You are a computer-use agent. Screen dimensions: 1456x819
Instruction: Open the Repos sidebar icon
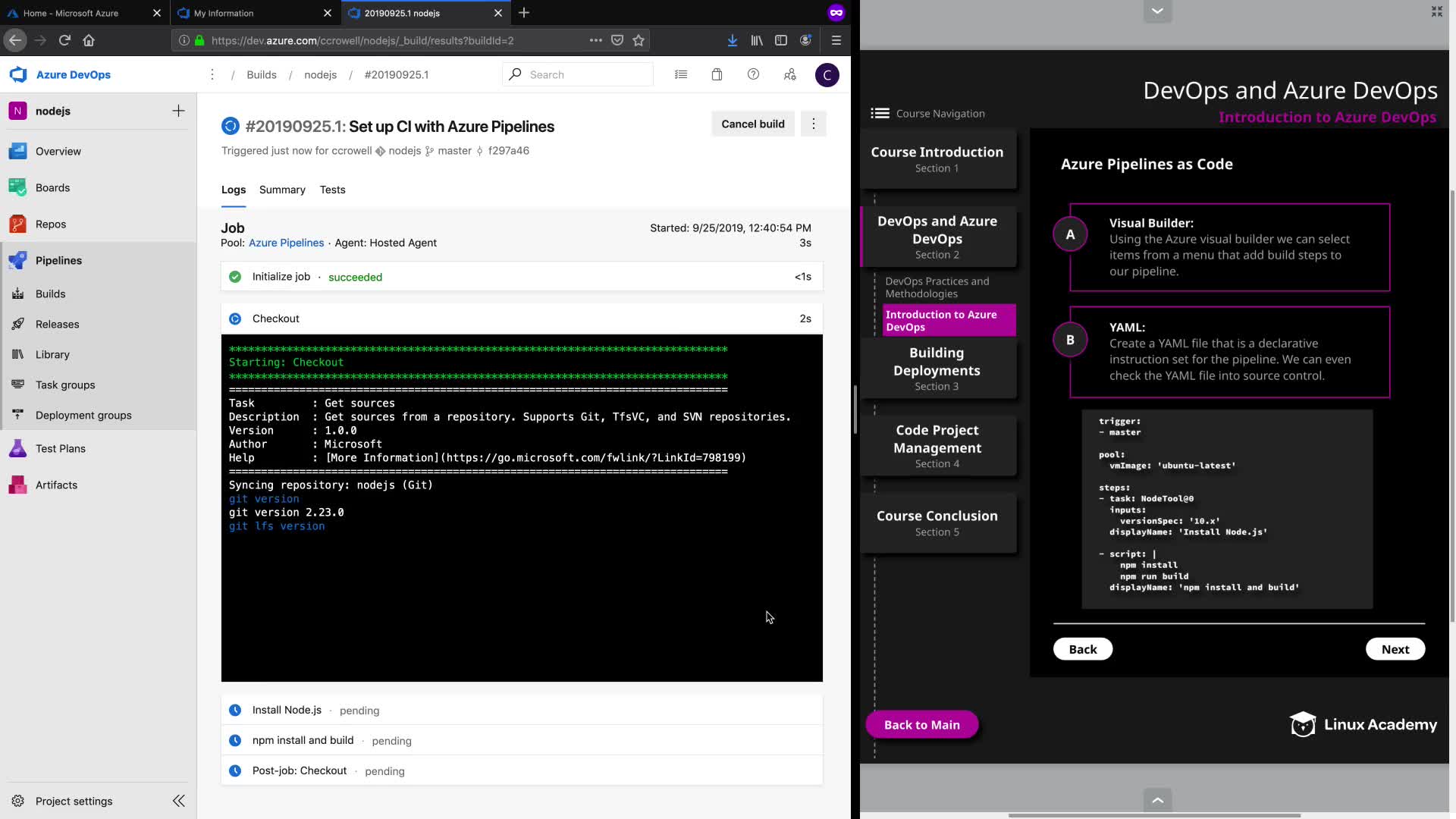pos(18,224)
